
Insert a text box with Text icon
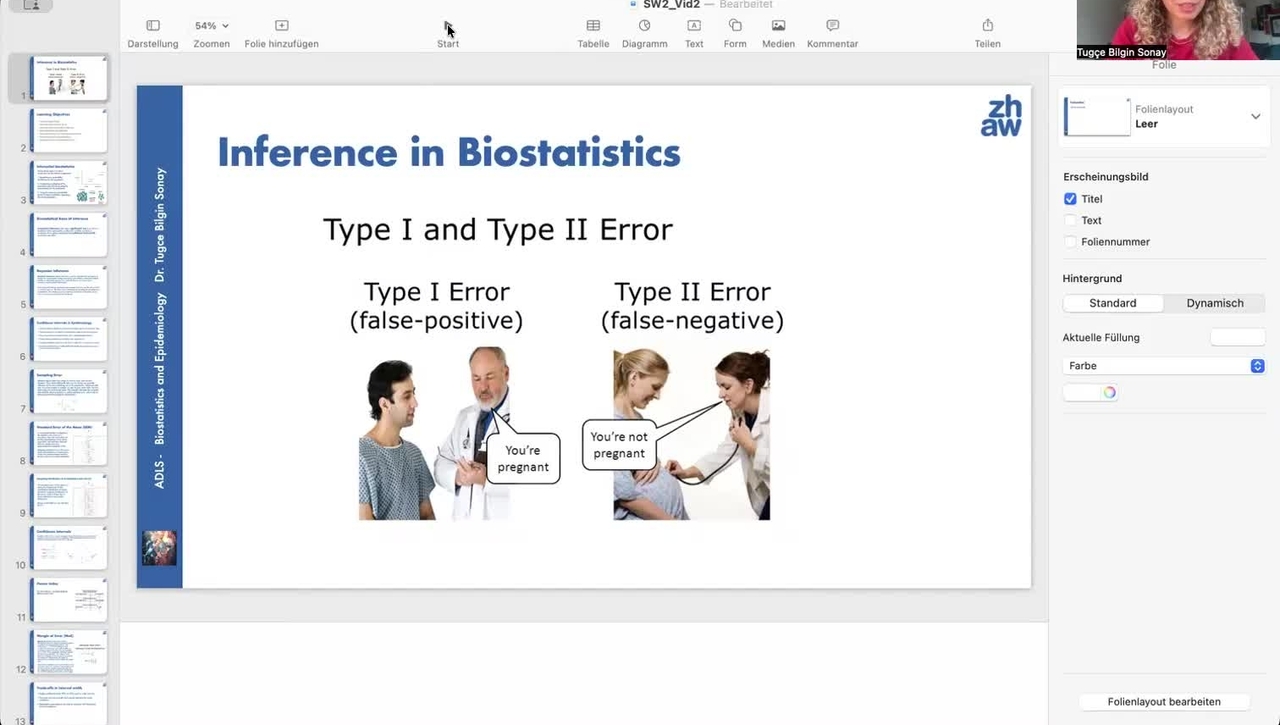[694, 26]
